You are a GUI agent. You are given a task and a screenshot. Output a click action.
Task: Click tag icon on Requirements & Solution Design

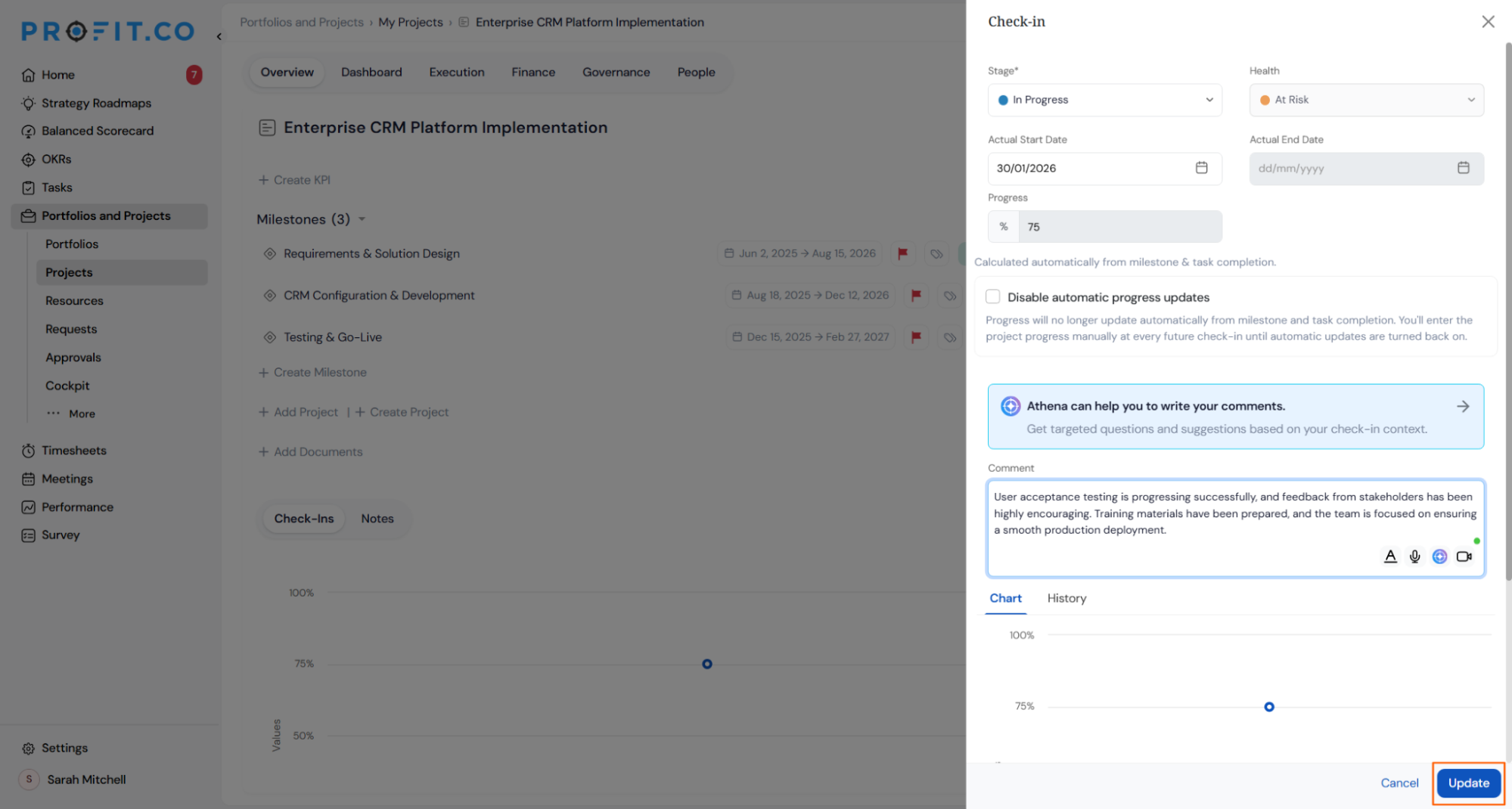point(936,254)
